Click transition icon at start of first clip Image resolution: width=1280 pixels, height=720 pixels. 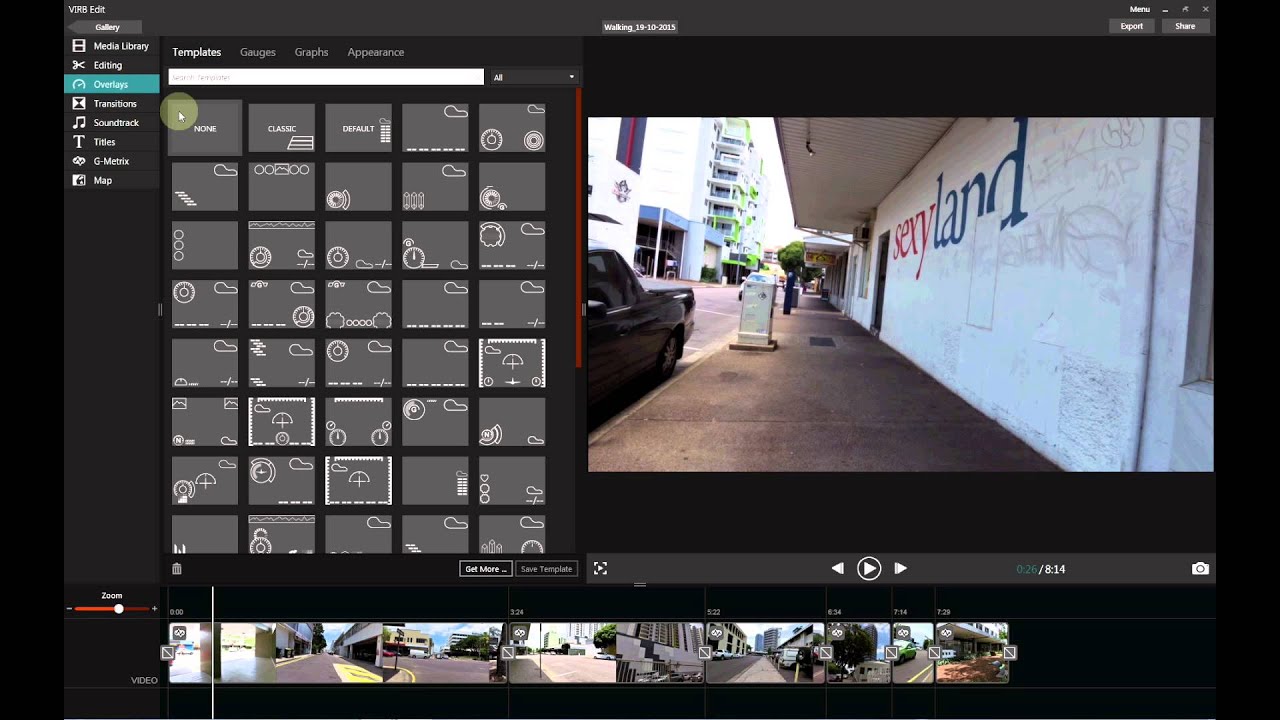coord(167,653)
